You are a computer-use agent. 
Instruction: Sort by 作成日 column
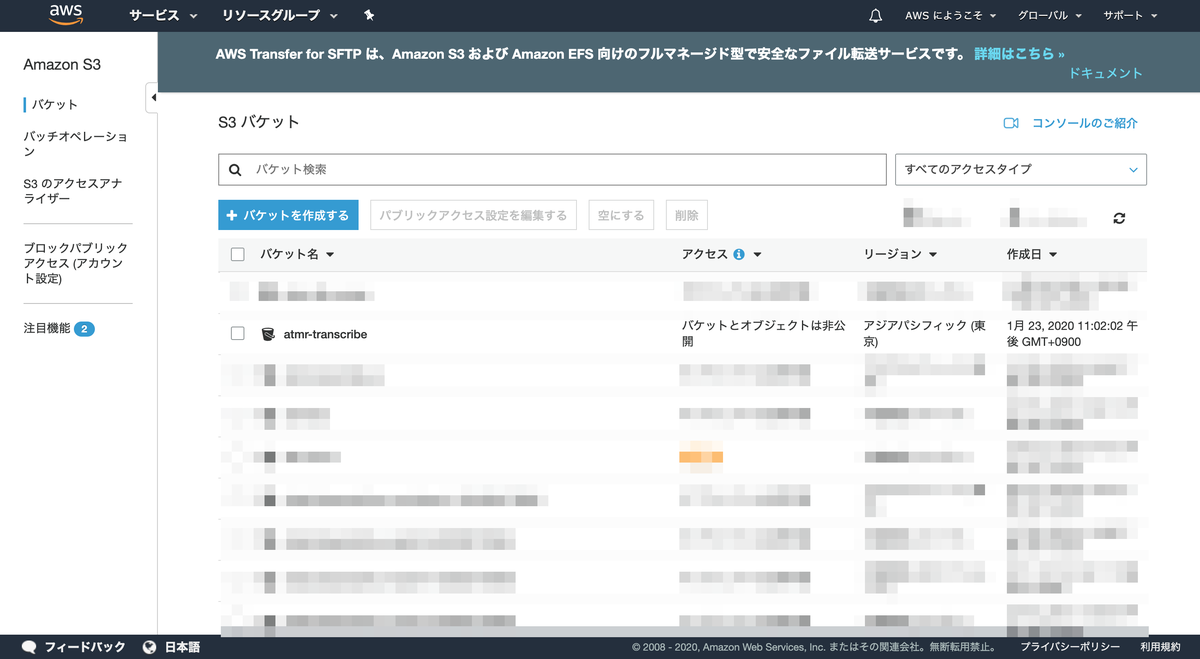click(x=1032, y=255)
